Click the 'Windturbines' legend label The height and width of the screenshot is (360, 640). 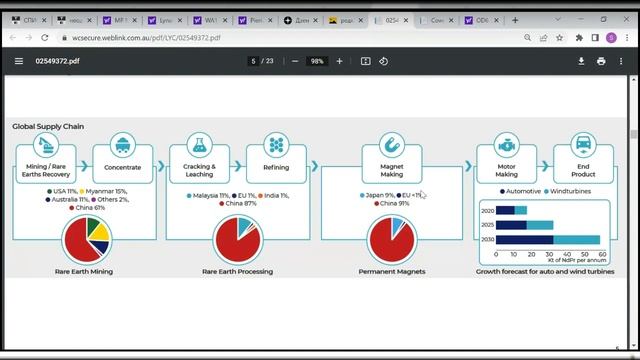570,191
